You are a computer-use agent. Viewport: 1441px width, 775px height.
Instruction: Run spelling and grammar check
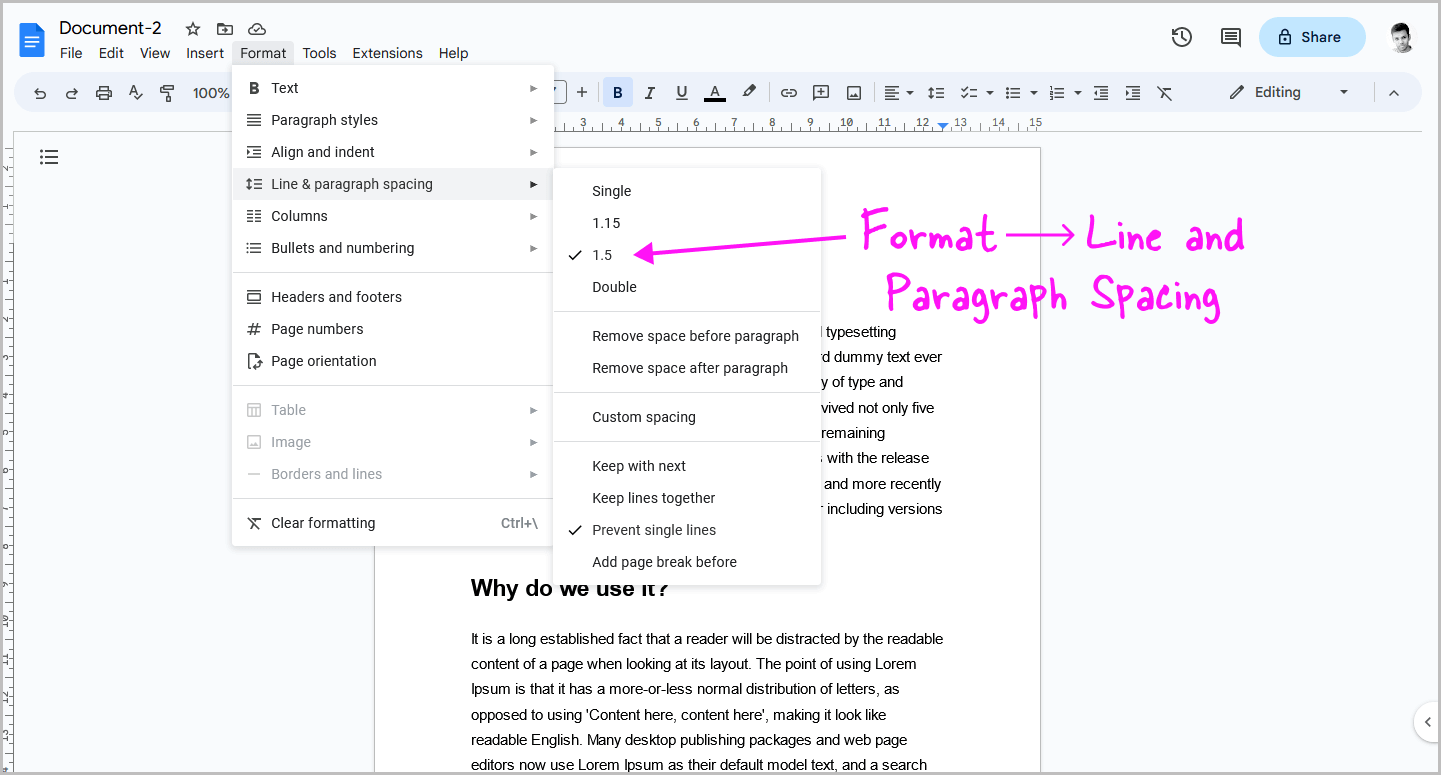pos(135,92)
